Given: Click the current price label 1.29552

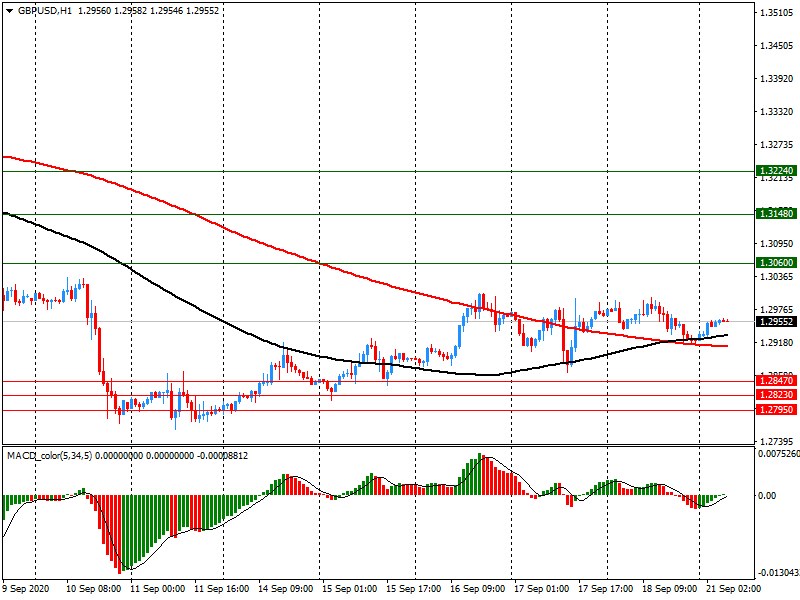Looking at the screenshot, I should point(776,322).
